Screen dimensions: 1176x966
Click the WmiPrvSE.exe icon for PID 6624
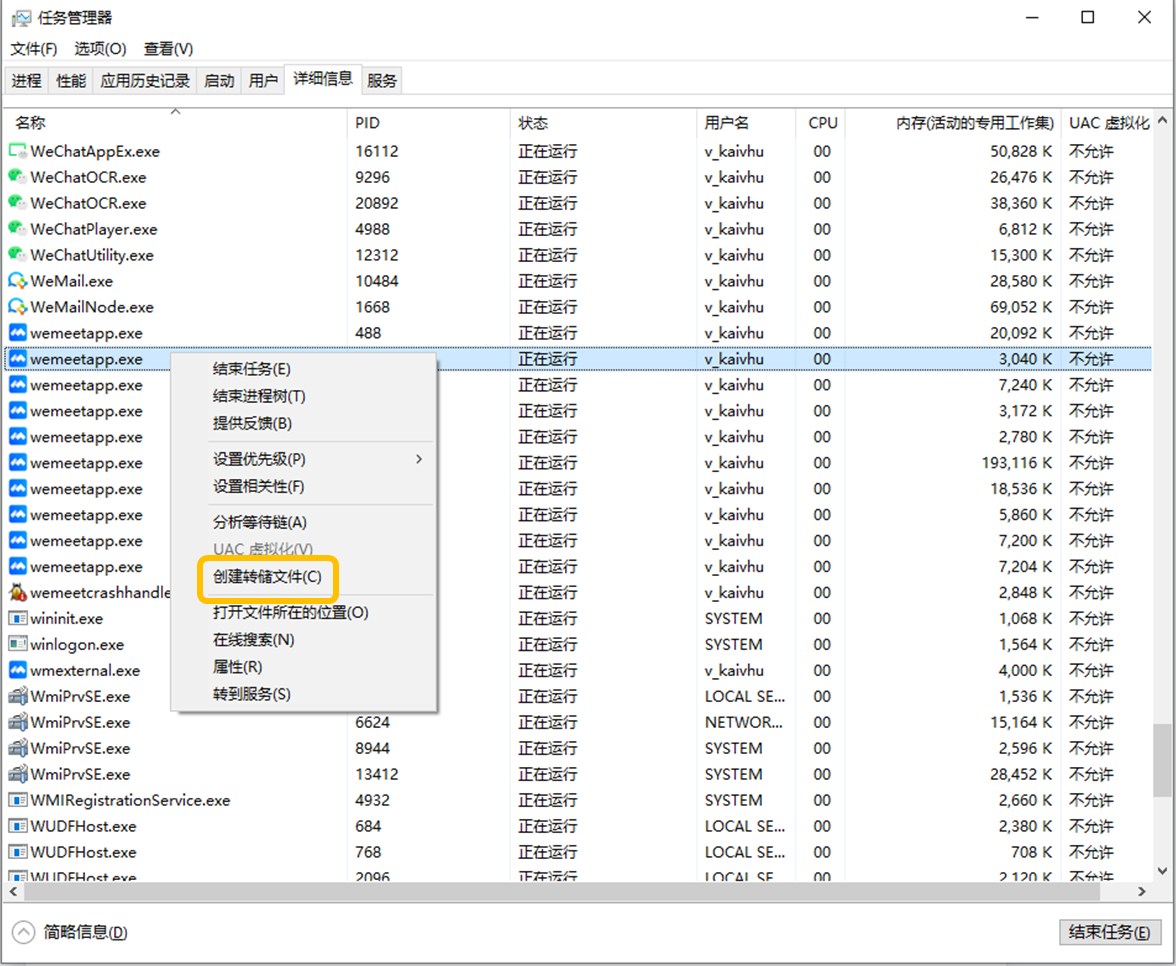click(x=17, y=722)
